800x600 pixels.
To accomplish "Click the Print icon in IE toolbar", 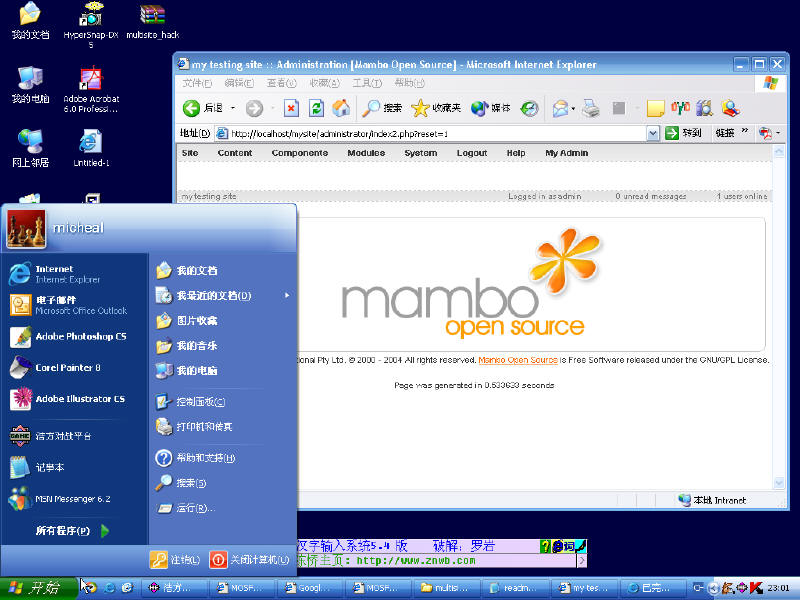I will pos(591,108).
